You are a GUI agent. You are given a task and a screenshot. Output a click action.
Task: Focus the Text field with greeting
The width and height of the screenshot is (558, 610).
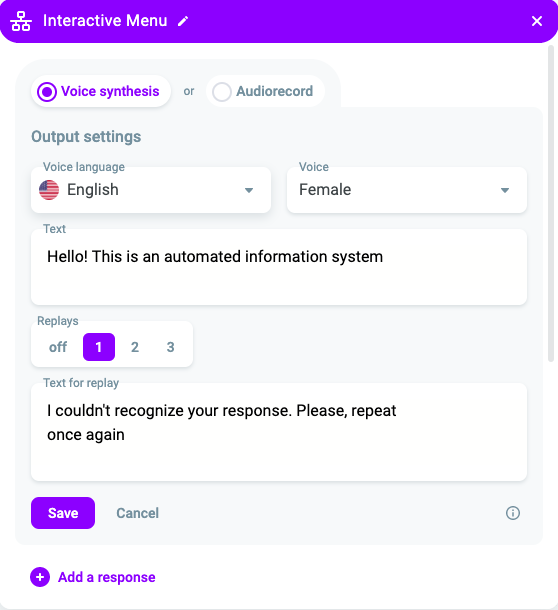tap(279, 267)
